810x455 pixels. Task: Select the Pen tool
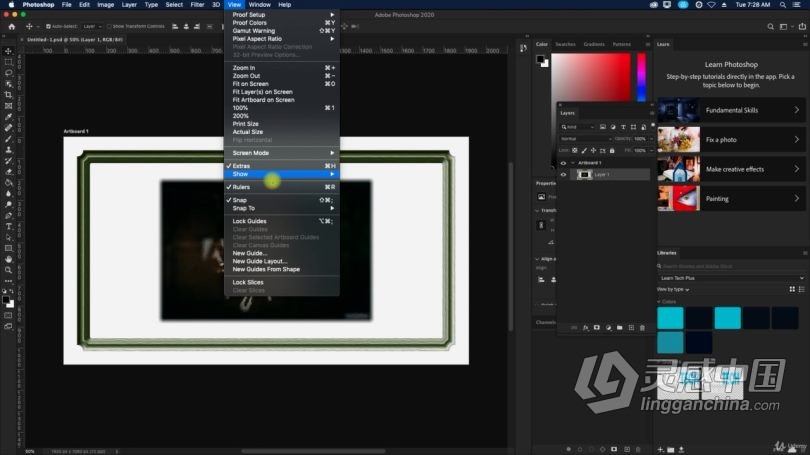coord(8,215)
